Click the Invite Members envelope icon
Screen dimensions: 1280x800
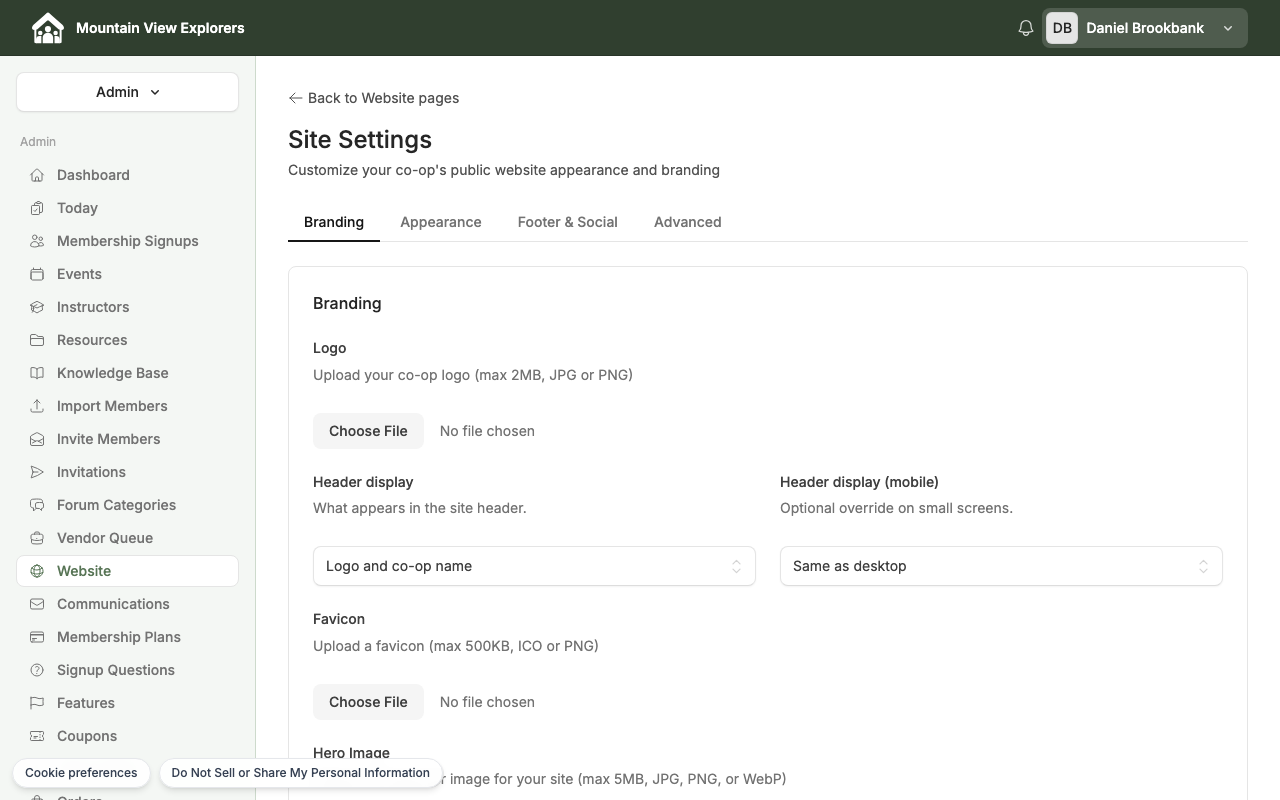tap(37, 439)
